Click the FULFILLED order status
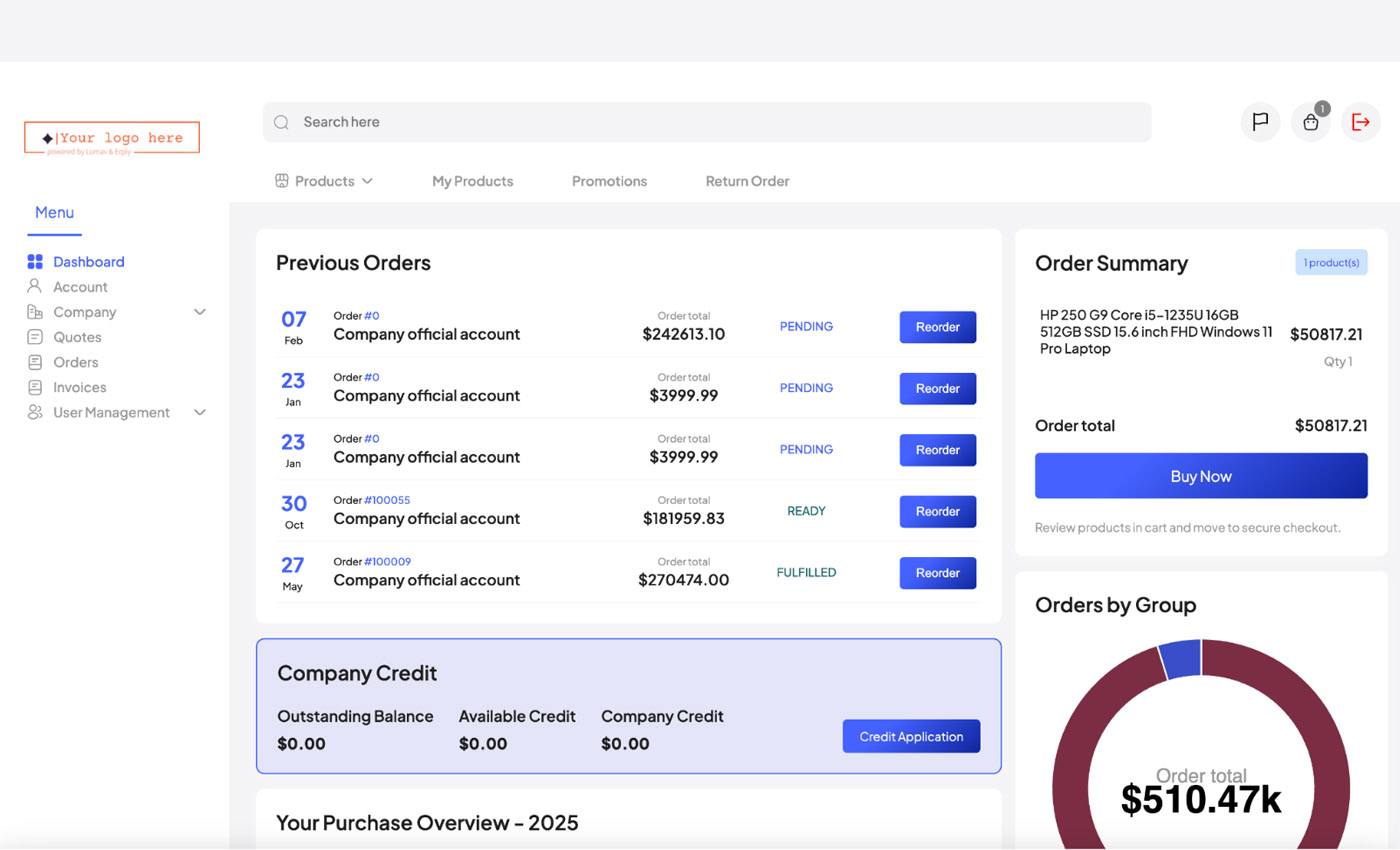This screenshot has height=850, width=1400. pyautogui.click(x=806, y=573)
